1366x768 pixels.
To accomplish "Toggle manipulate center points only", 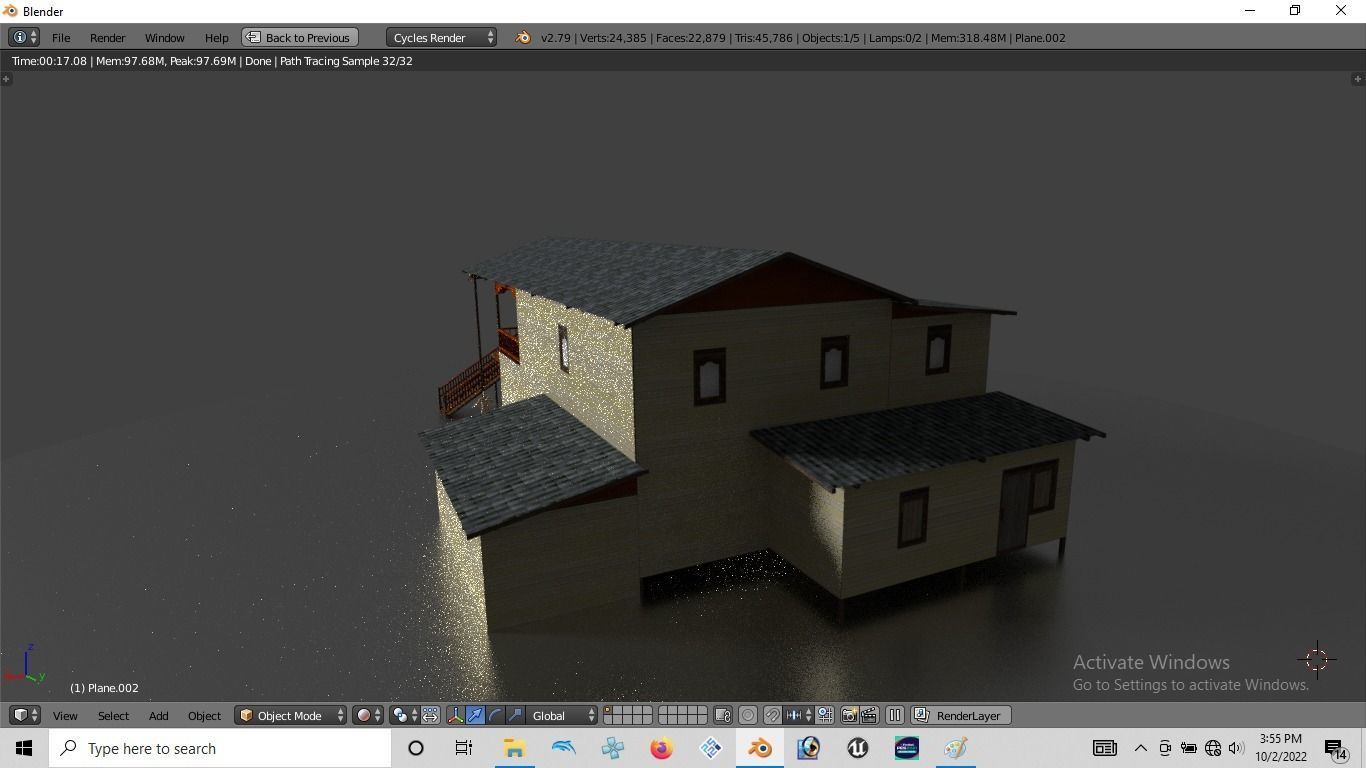I will (430, 715).
